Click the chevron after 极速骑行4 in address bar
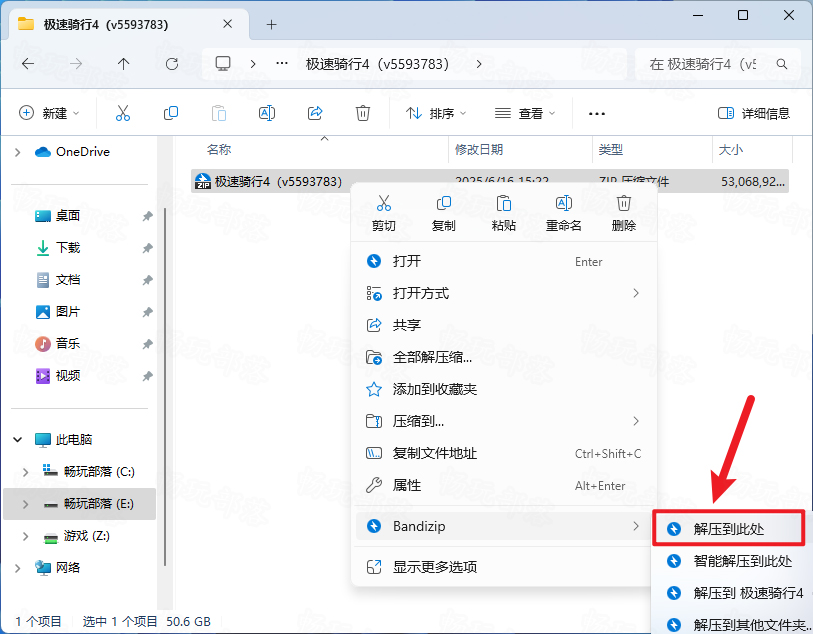The image size is (813, 634). pos(479,64)
